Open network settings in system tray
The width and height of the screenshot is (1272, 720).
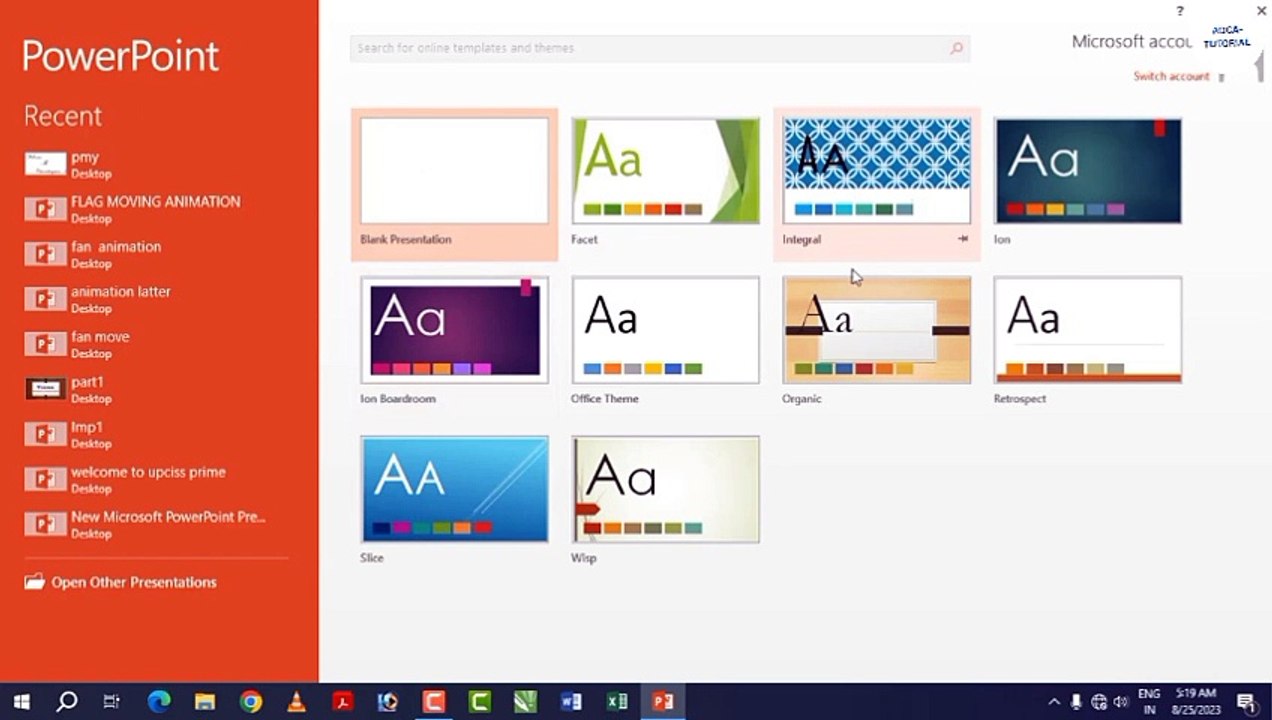tap(1099, 702)
